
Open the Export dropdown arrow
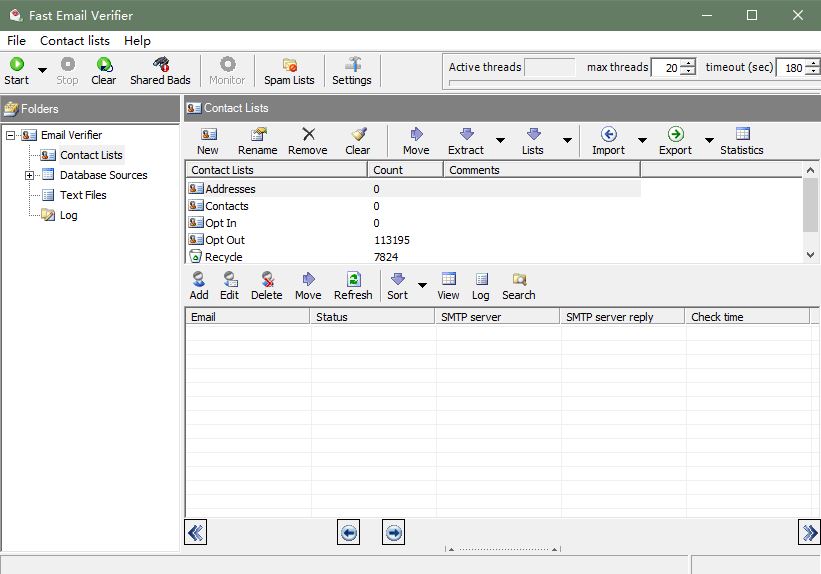(x=709, y=141)
